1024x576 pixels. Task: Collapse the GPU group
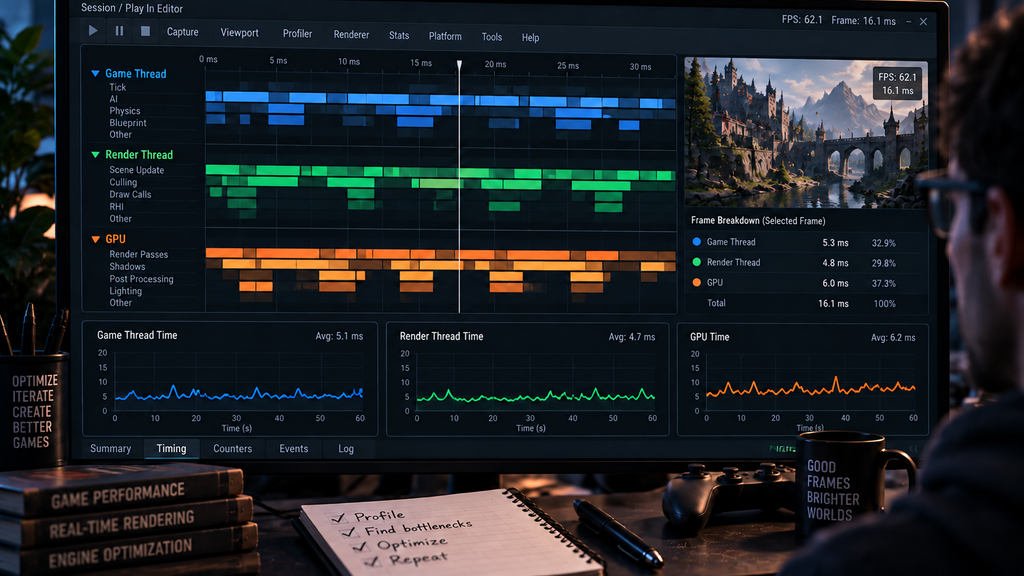click(95, 239)
